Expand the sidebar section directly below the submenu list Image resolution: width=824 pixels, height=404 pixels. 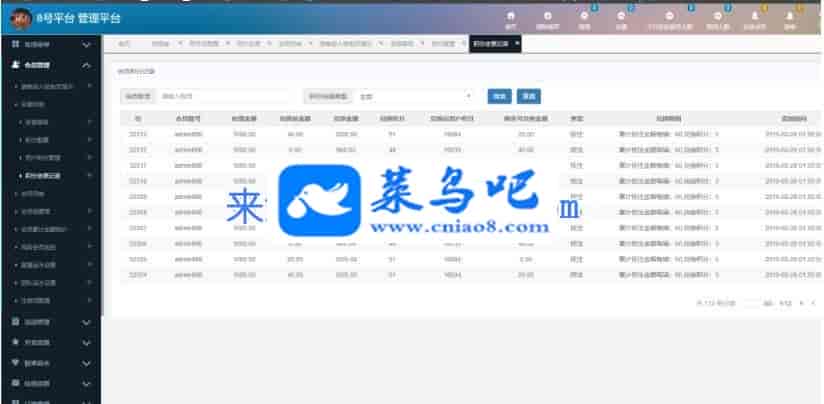[x=51, y=322]
